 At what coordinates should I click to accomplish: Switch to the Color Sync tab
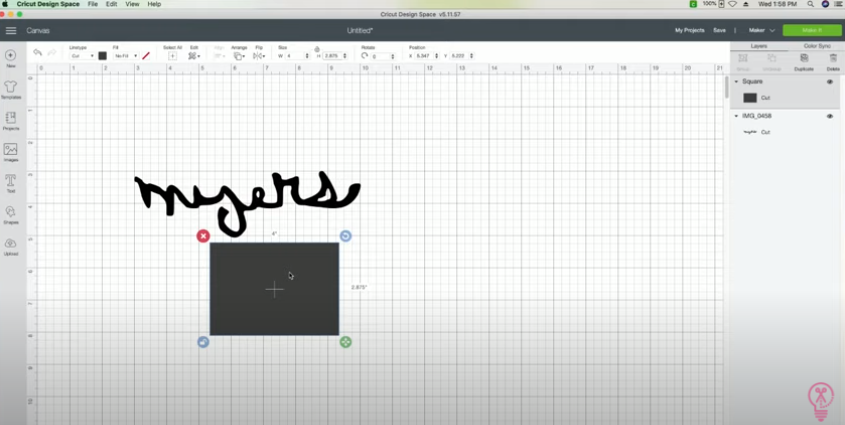[816, 46]
